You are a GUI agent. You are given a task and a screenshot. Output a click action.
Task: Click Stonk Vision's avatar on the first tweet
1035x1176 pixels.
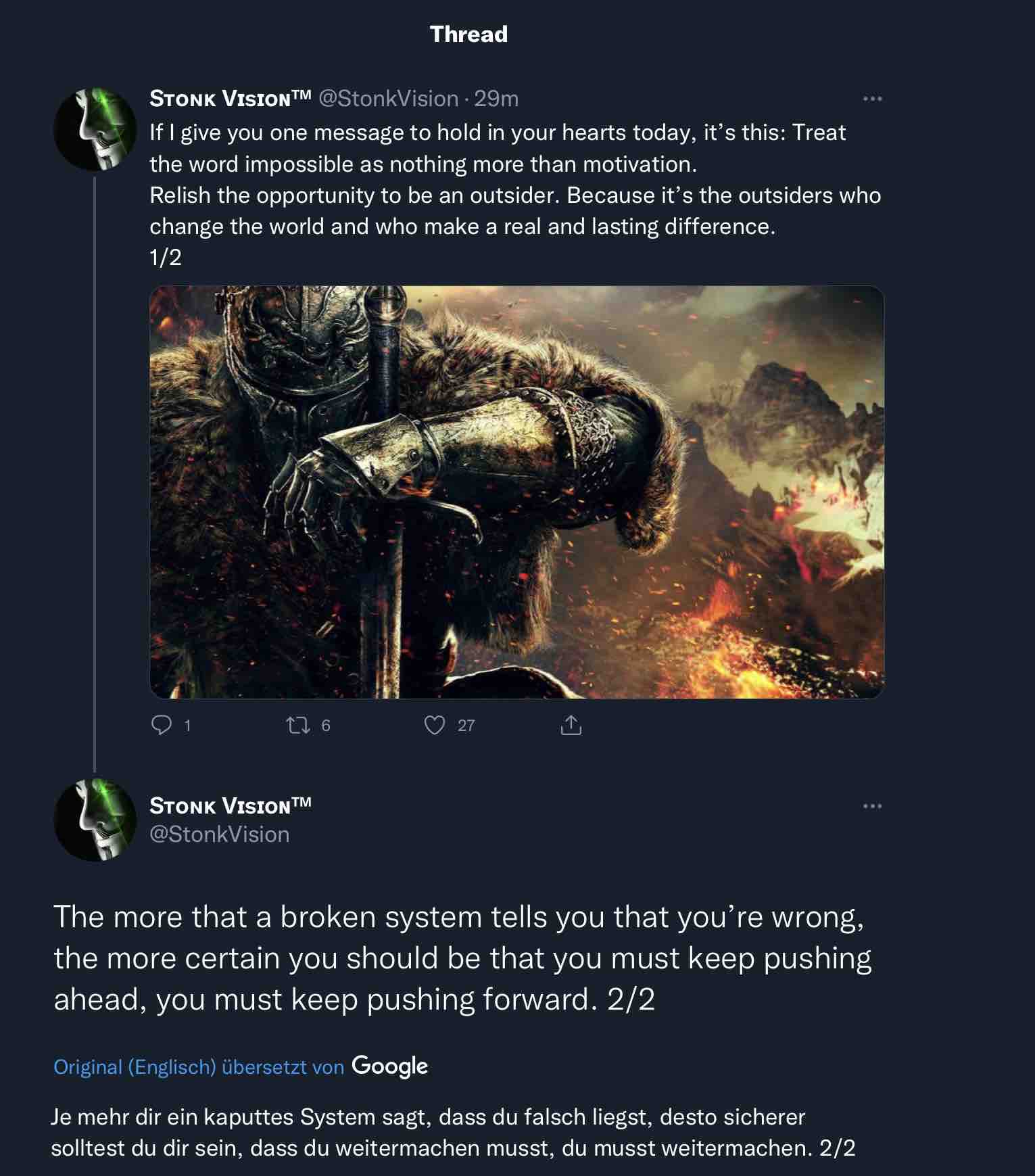click(x=95, y=128)
